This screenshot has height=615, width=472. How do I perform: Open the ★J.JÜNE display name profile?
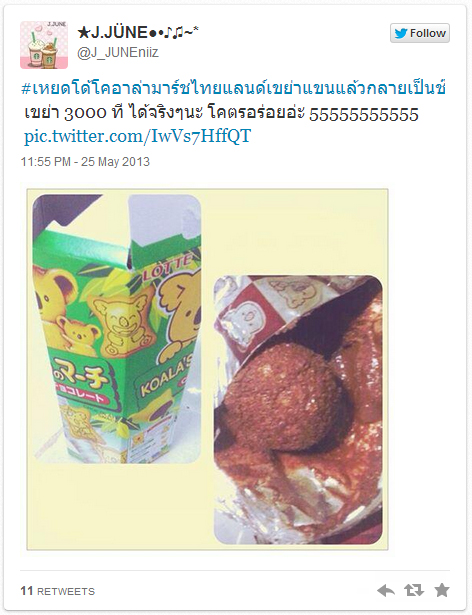click(138, 32)
